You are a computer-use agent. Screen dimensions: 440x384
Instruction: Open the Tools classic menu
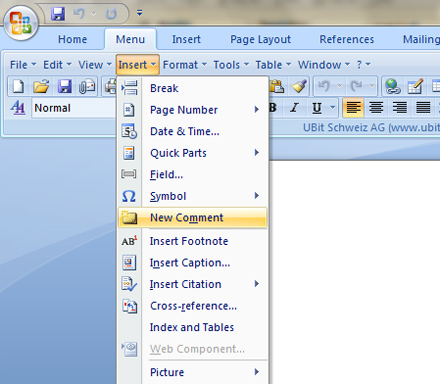pos(231,65)
